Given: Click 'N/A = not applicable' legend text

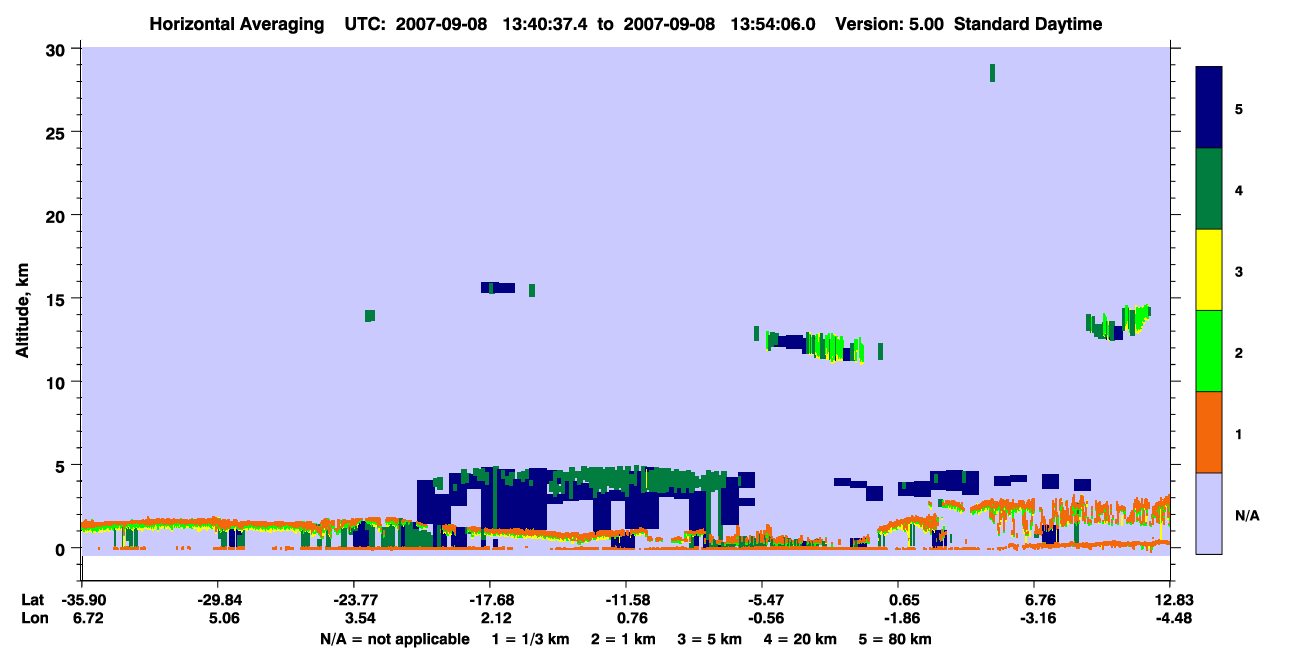Looking at the screenshot, I should point(394,639).
